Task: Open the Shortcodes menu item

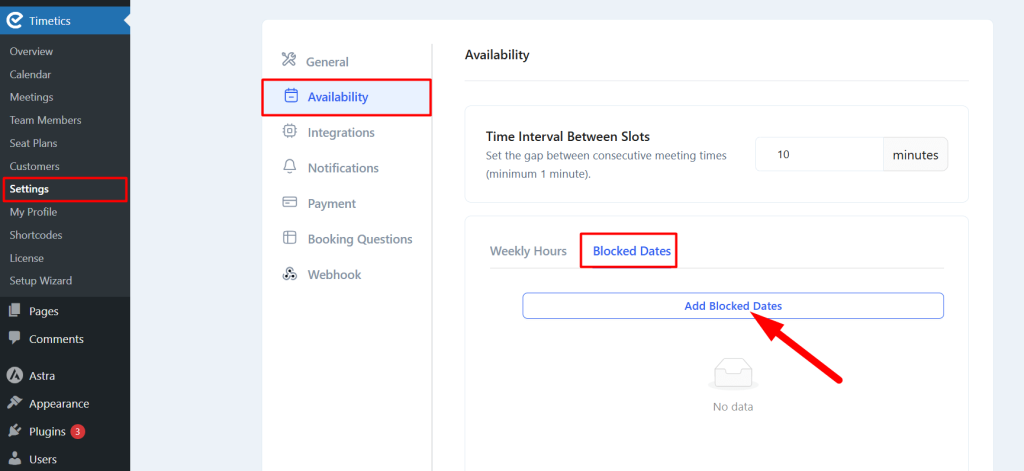Action: 36,235
